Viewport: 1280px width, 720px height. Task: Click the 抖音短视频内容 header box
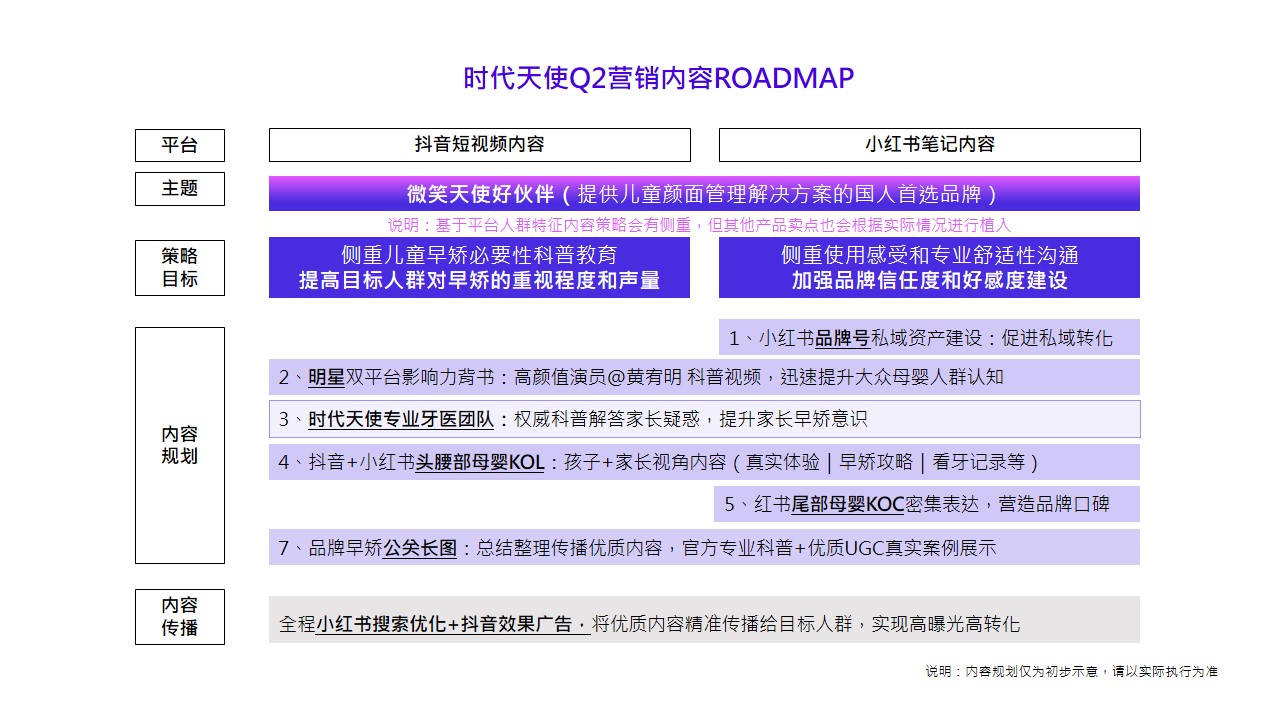tap(480, 145)
